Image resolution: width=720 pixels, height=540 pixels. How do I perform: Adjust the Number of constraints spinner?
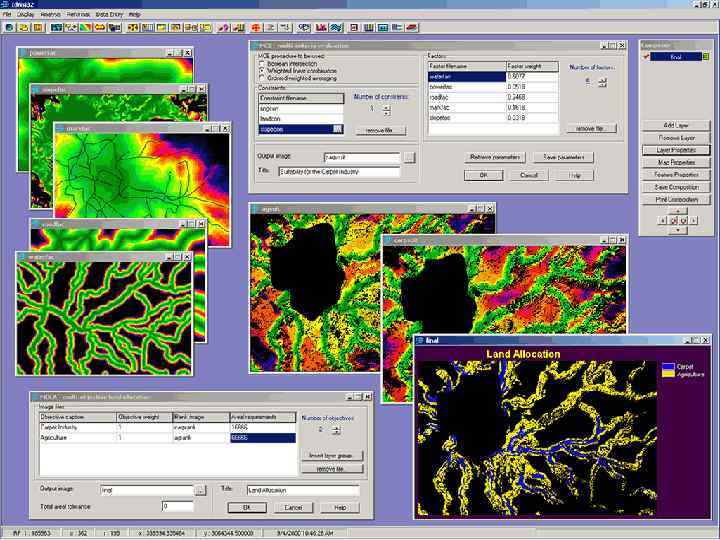coord(387,109)
